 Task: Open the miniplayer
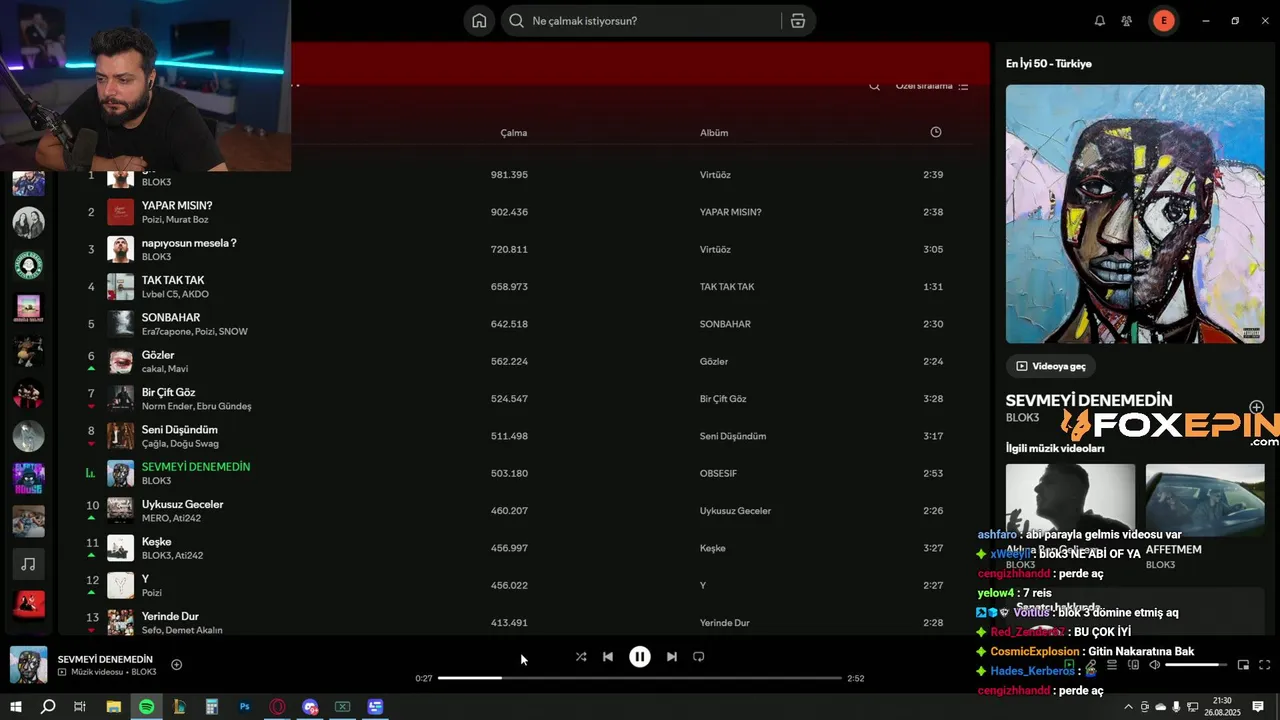click(x=1243, y=665)
